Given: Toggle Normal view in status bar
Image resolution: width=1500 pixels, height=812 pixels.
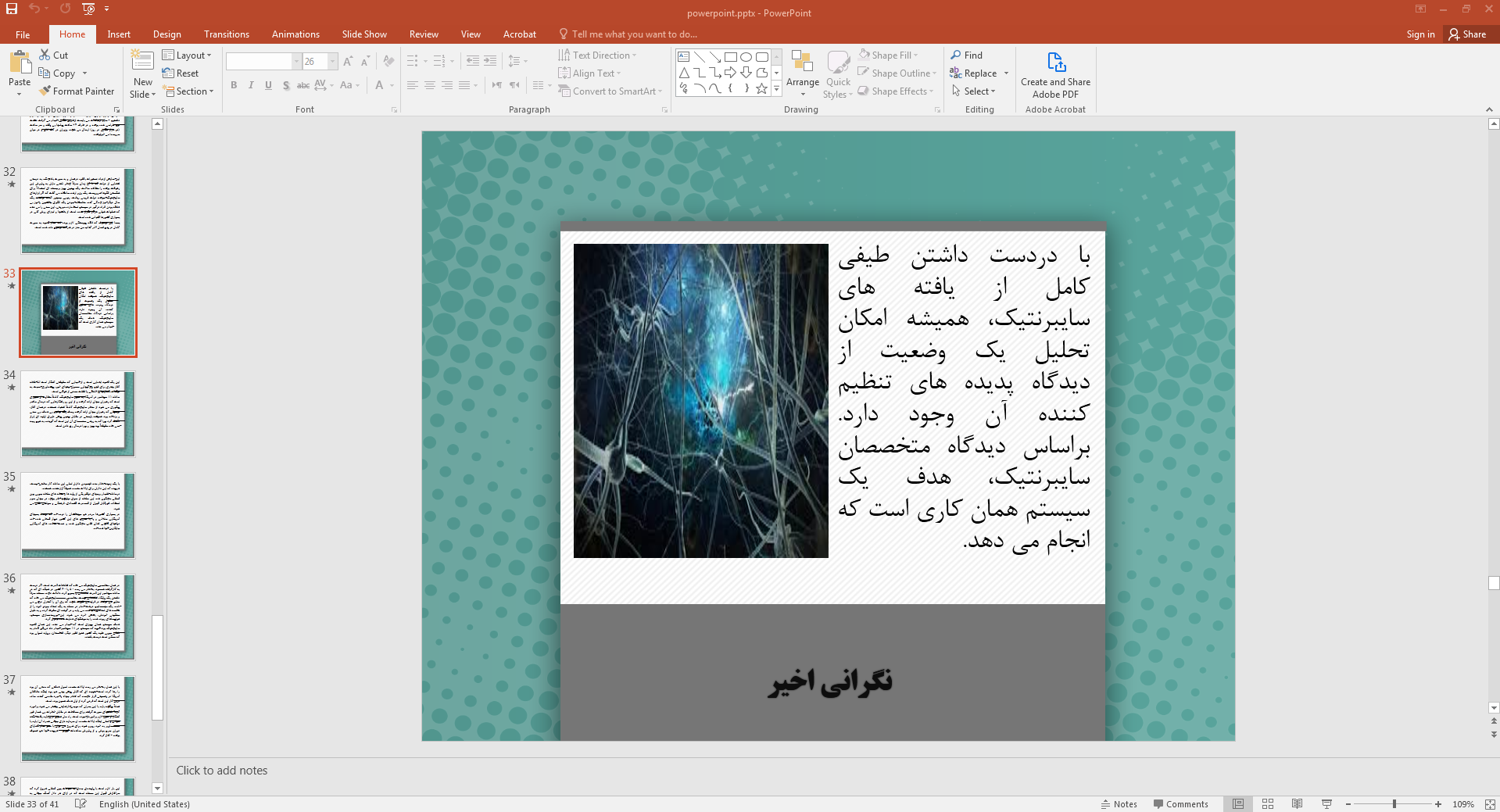Looking at the screenshot, I should (1238, 803).
